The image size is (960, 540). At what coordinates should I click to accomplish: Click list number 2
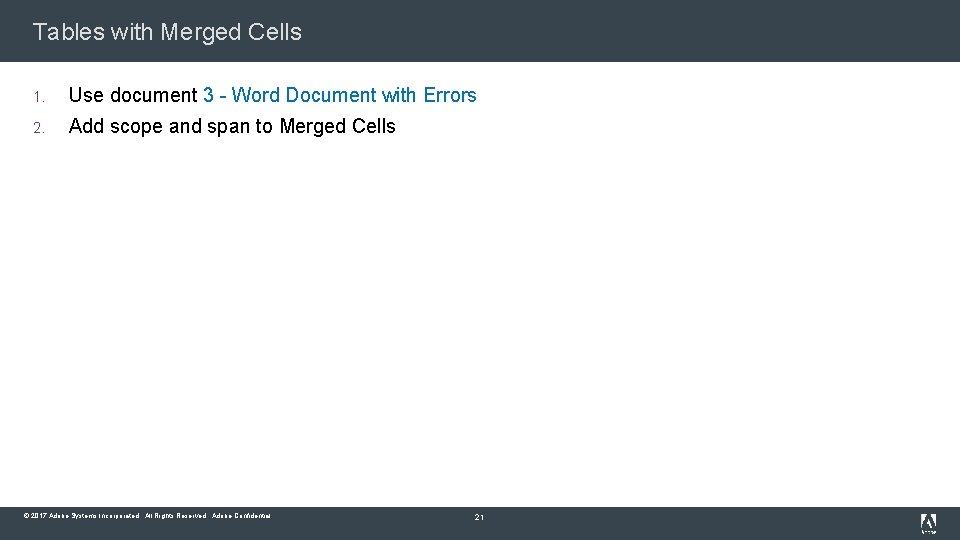point(39,128)
